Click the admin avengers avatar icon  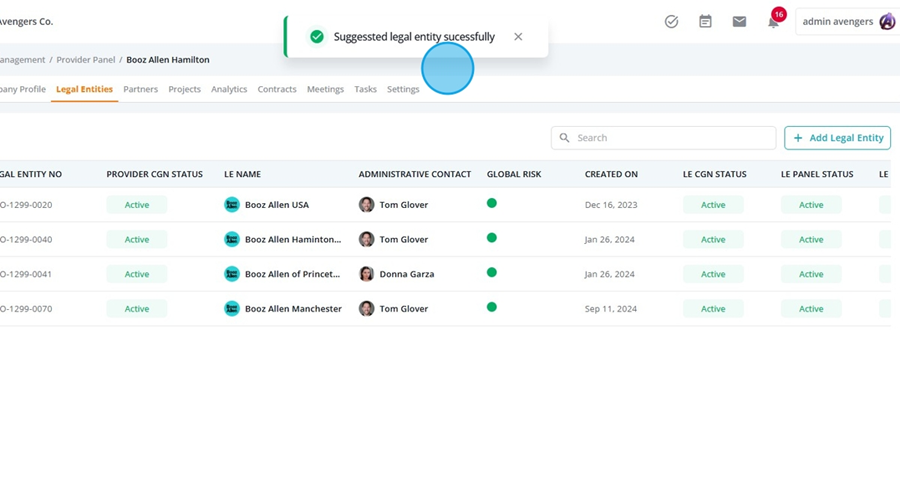887,22
